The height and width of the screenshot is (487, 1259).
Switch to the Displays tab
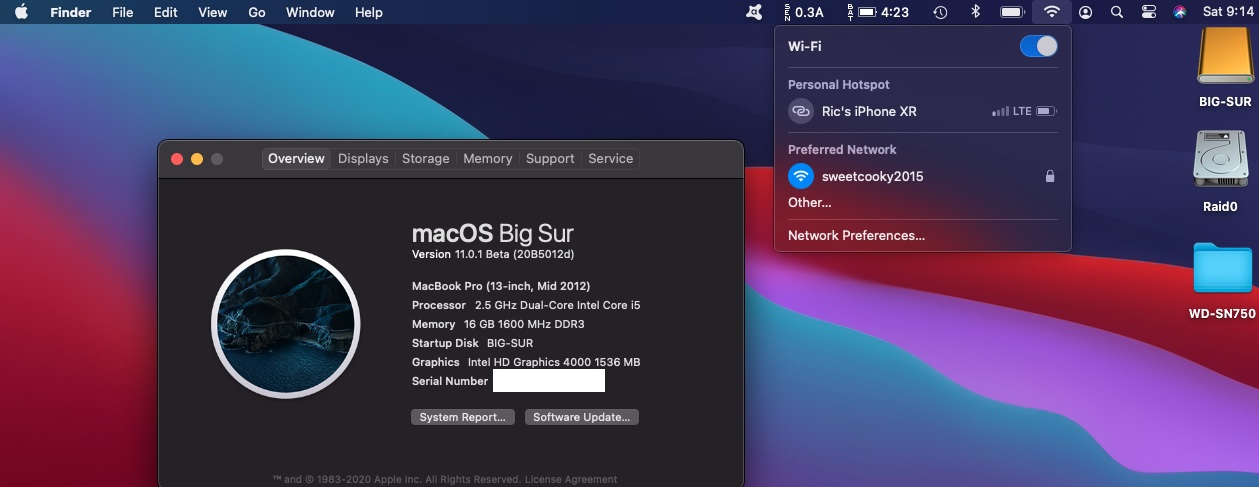click(x=363, y=158)
